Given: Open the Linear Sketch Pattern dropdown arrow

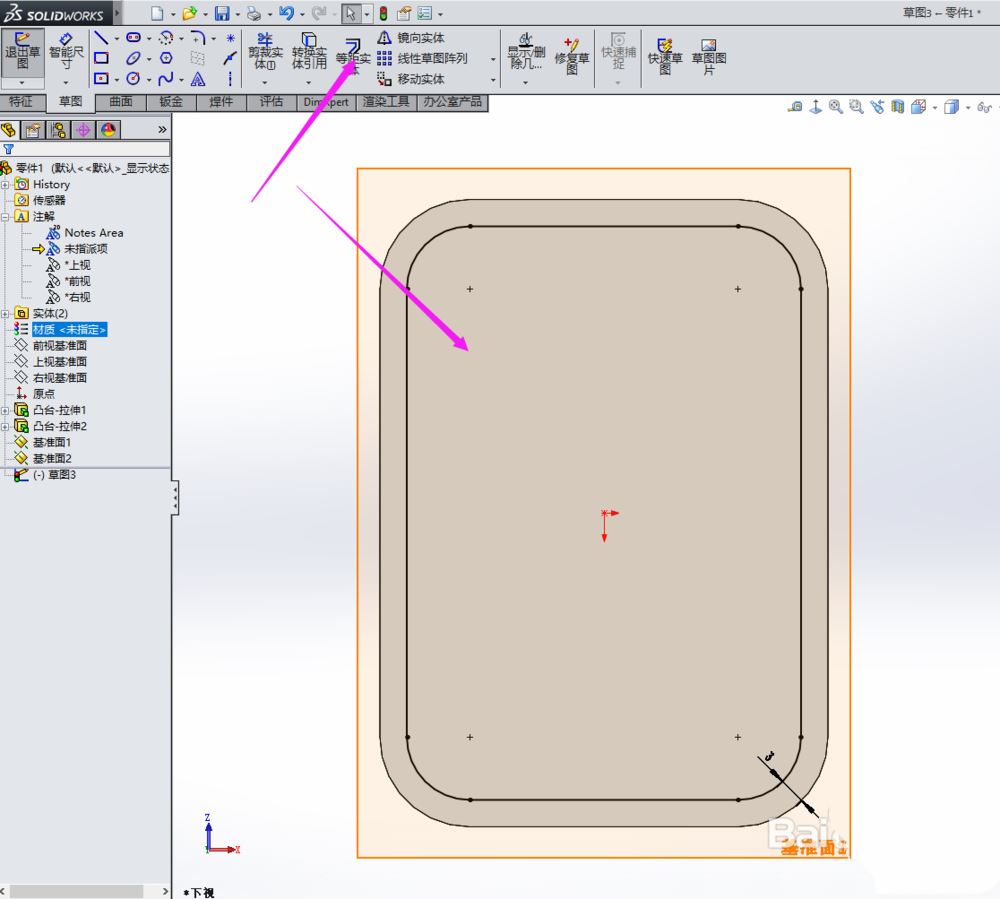Looking at the screenshot, I should click(493, 59).
